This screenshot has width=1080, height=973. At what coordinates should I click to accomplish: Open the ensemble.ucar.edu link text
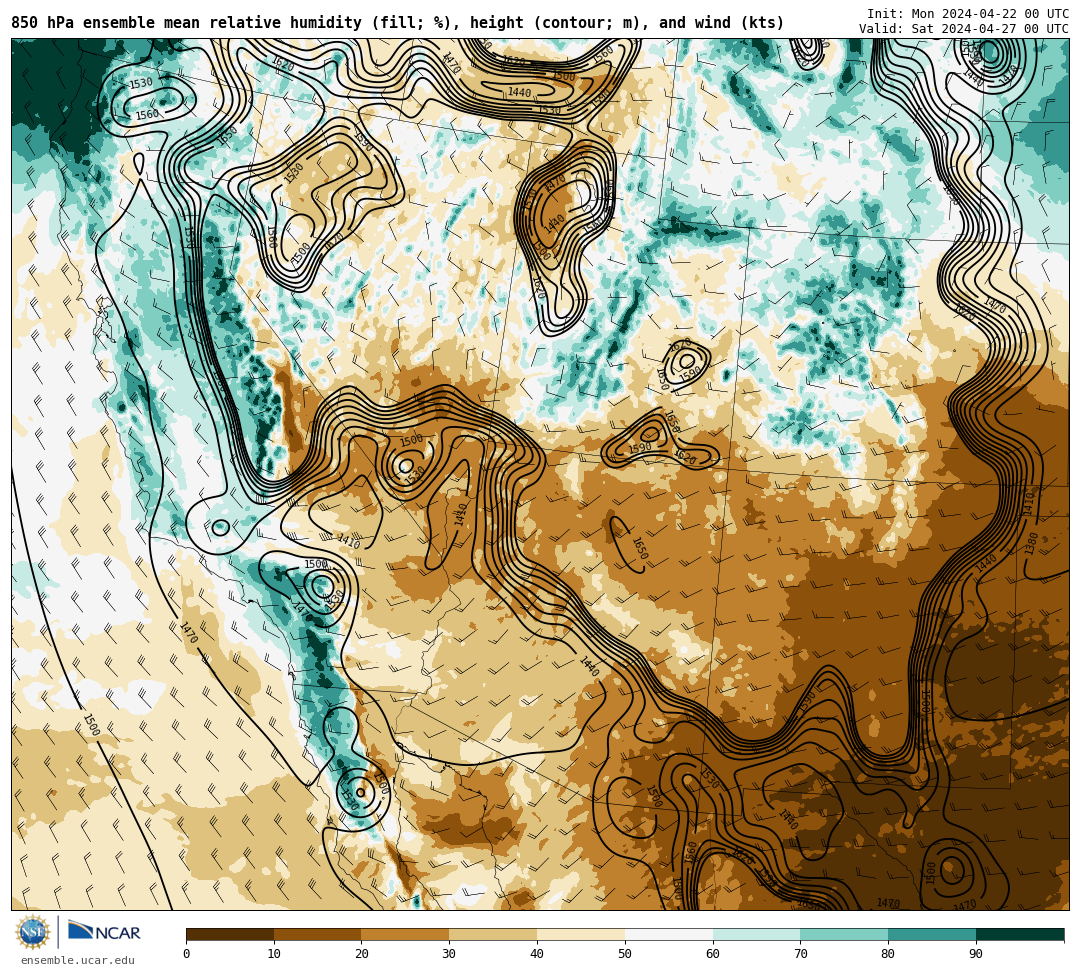[78, 960]
